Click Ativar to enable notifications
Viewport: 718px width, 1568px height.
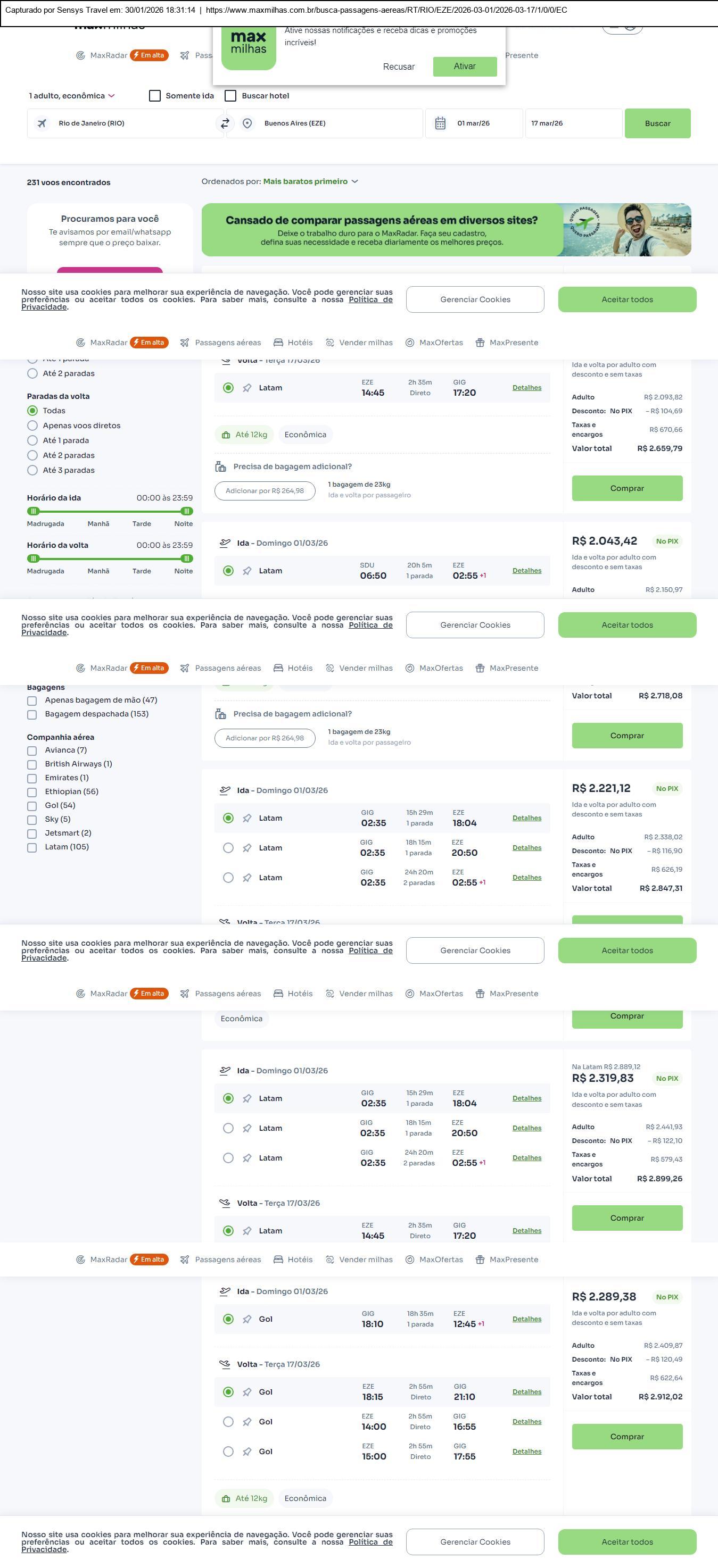coord(464,66)
